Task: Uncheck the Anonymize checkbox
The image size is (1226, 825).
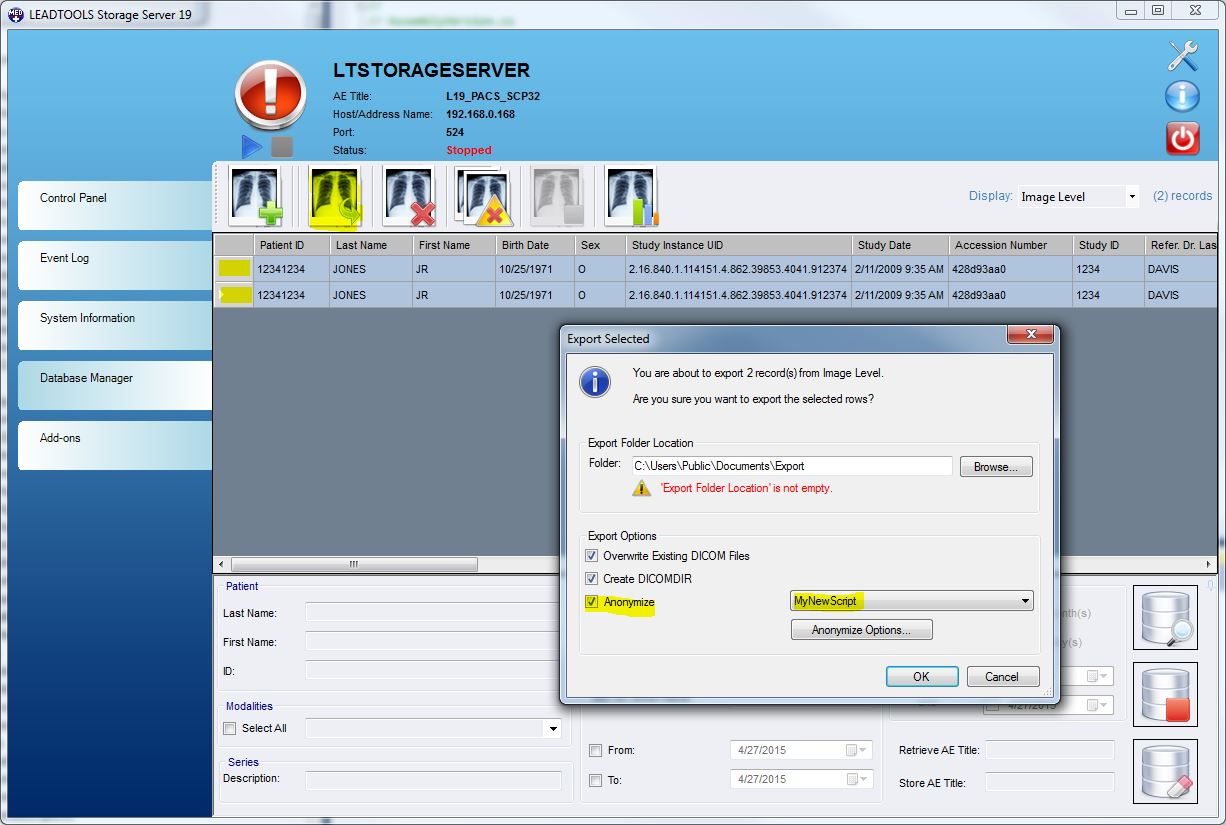Action: click(x=592, y=602)
